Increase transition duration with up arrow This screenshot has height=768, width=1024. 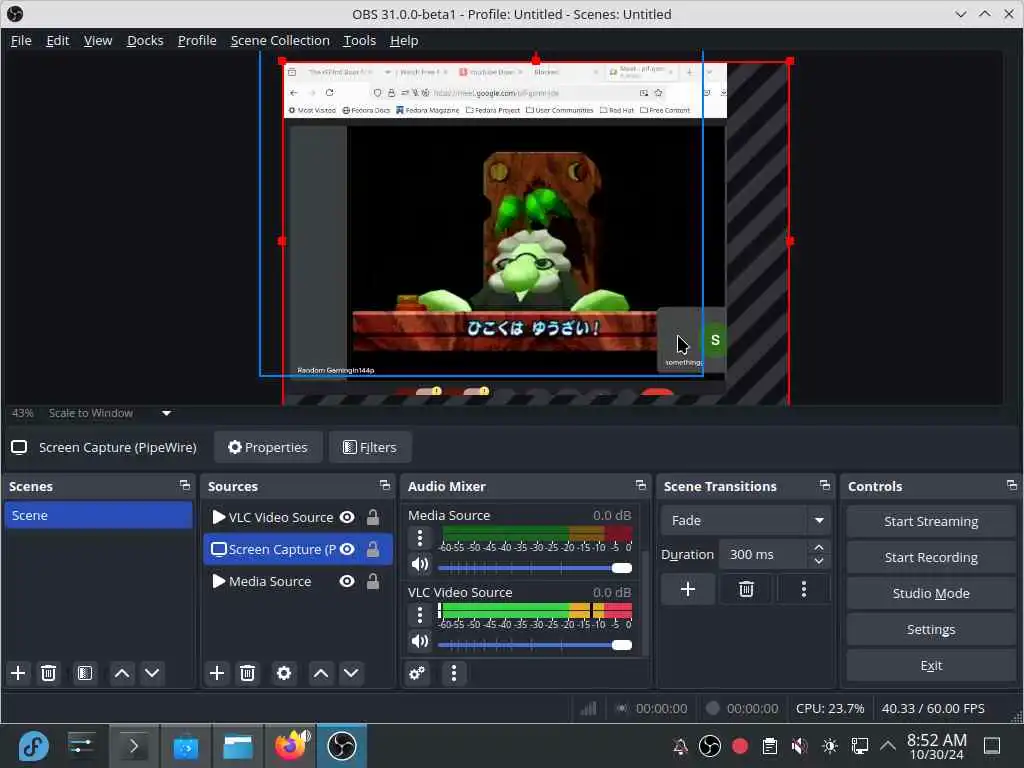pos(819,547)
